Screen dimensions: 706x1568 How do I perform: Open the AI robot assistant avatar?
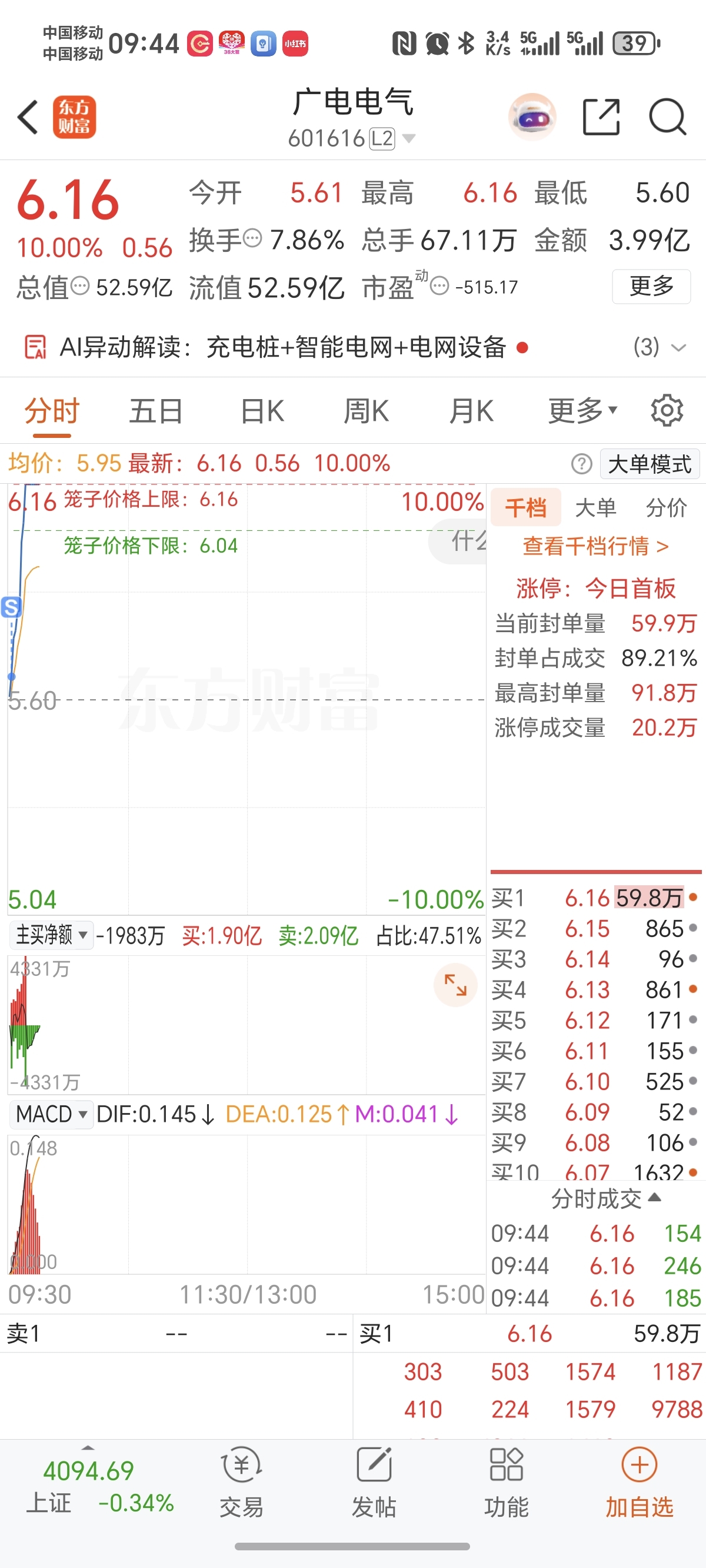[532, 117]
